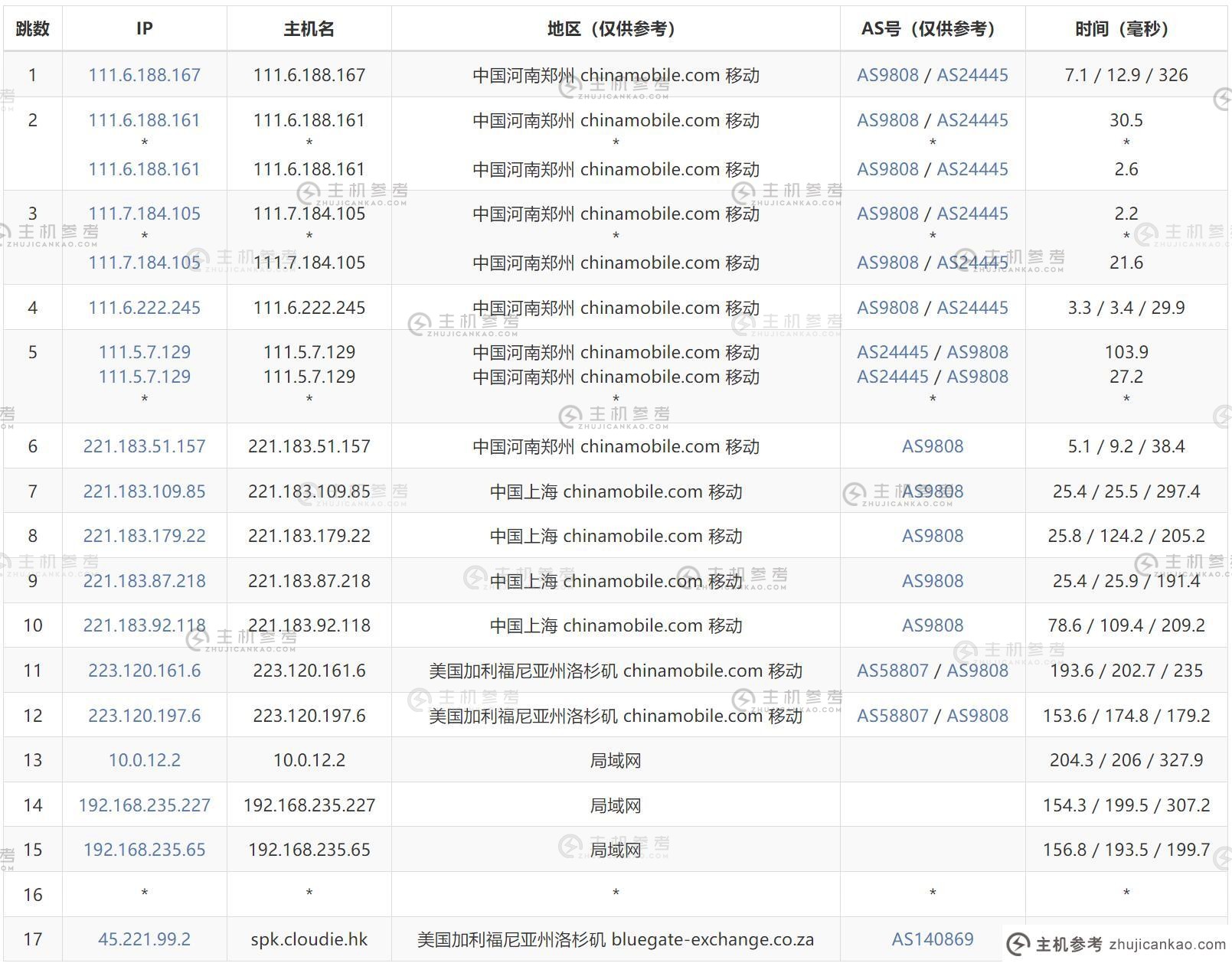Click latency cell 78.6 / 109.4 / 209.2
1232x963 pixels.
1126,625
